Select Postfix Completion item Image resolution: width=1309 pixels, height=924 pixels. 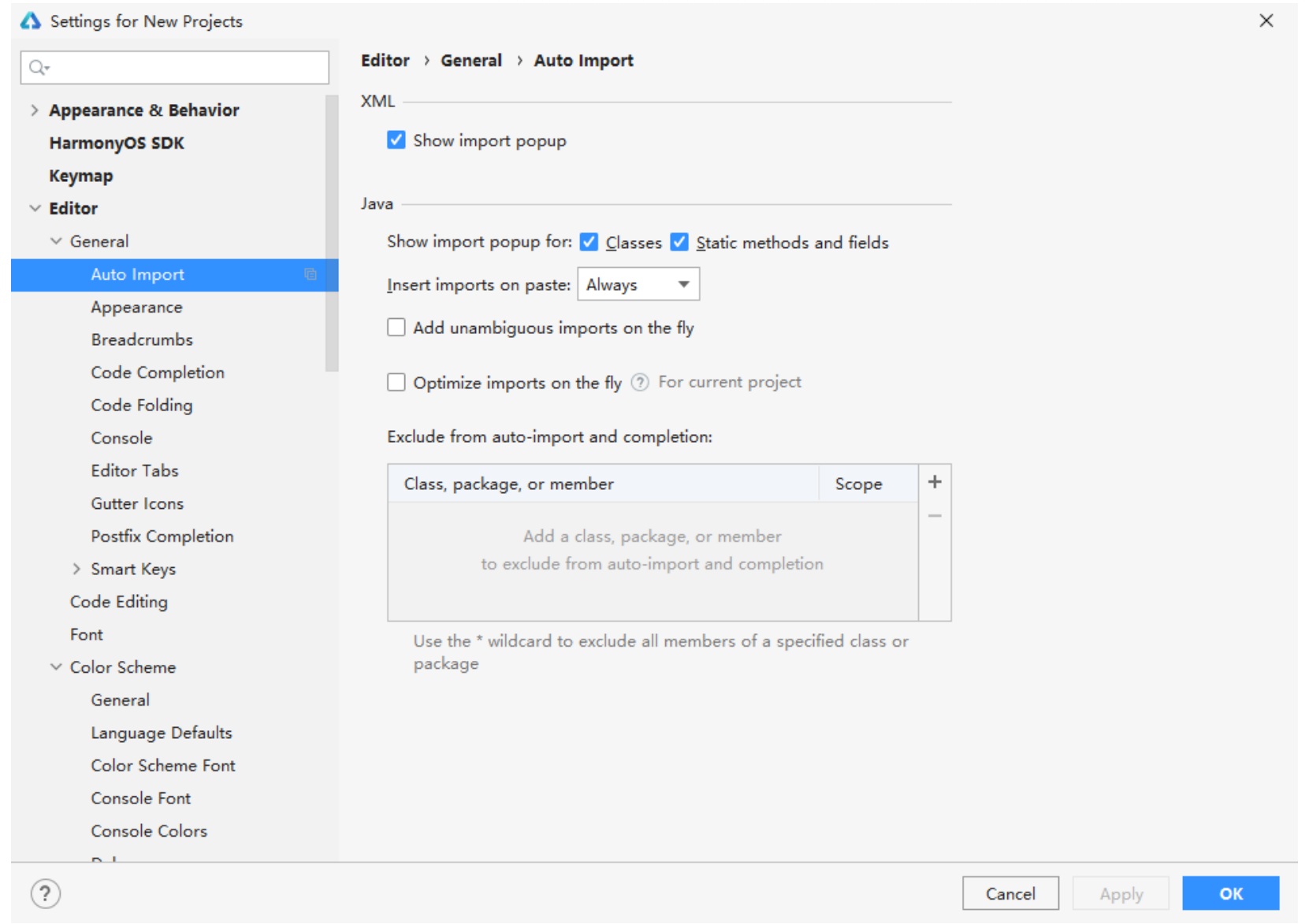162,536
